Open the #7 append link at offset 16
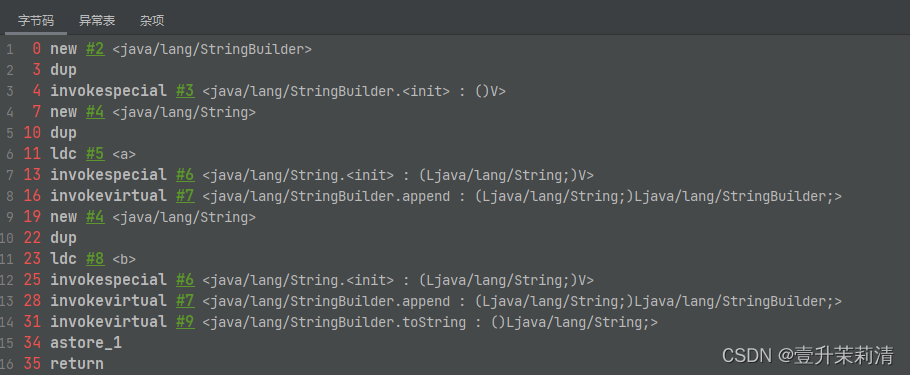The width and height of the screenshot is (910, 375). coord(185,196)
